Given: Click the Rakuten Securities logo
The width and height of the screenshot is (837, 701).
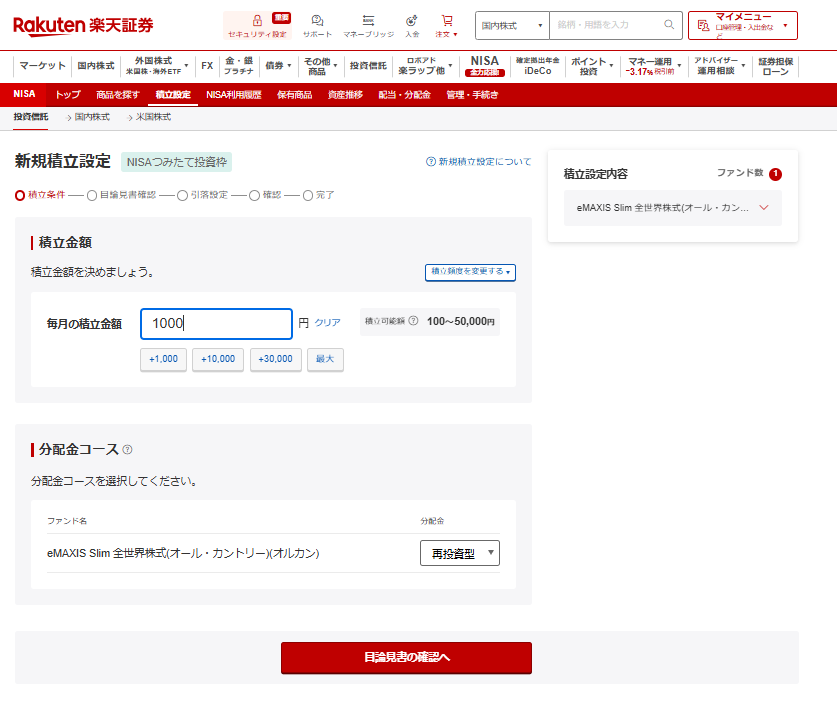Looking at the screenshot, I should tap(83, 25).
